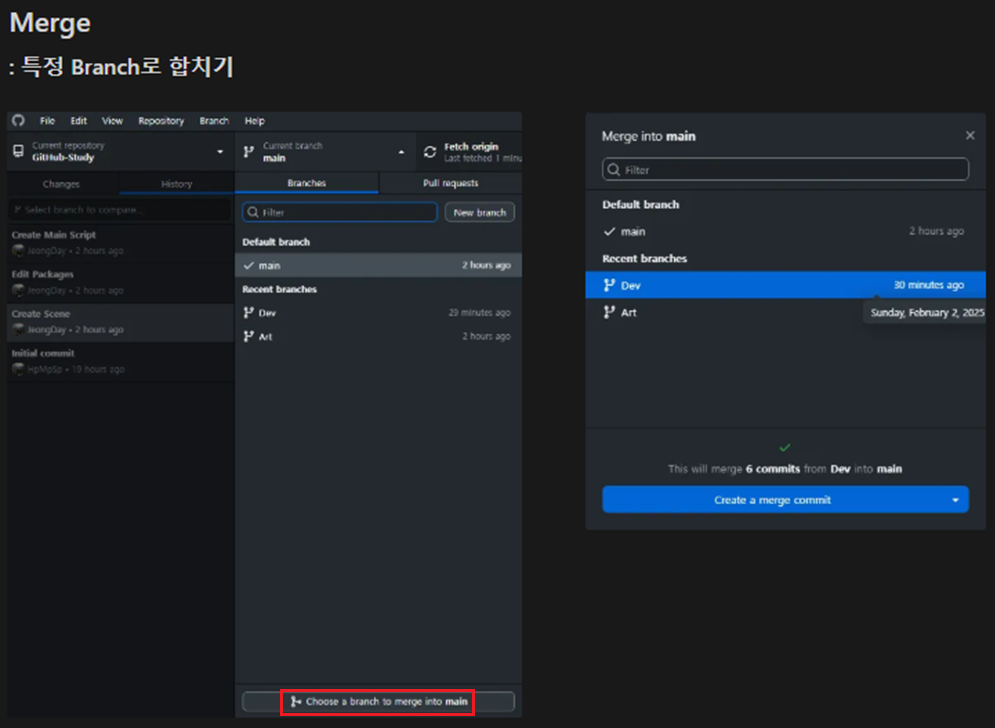Select Art branch in merge dialog
The image size is (995, 728).
(x=785, y=312)
